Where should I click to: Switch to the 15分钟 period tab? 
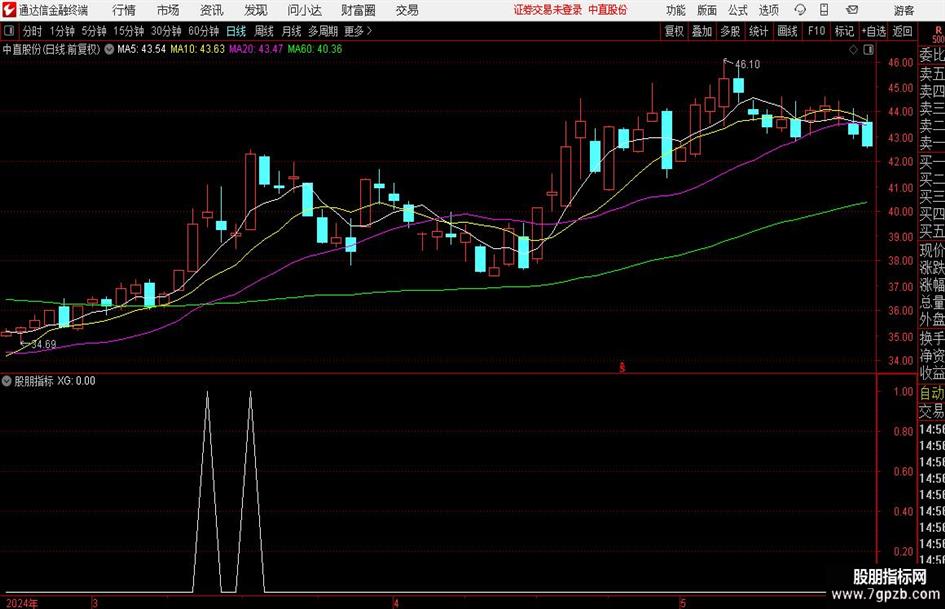[129, 31]
